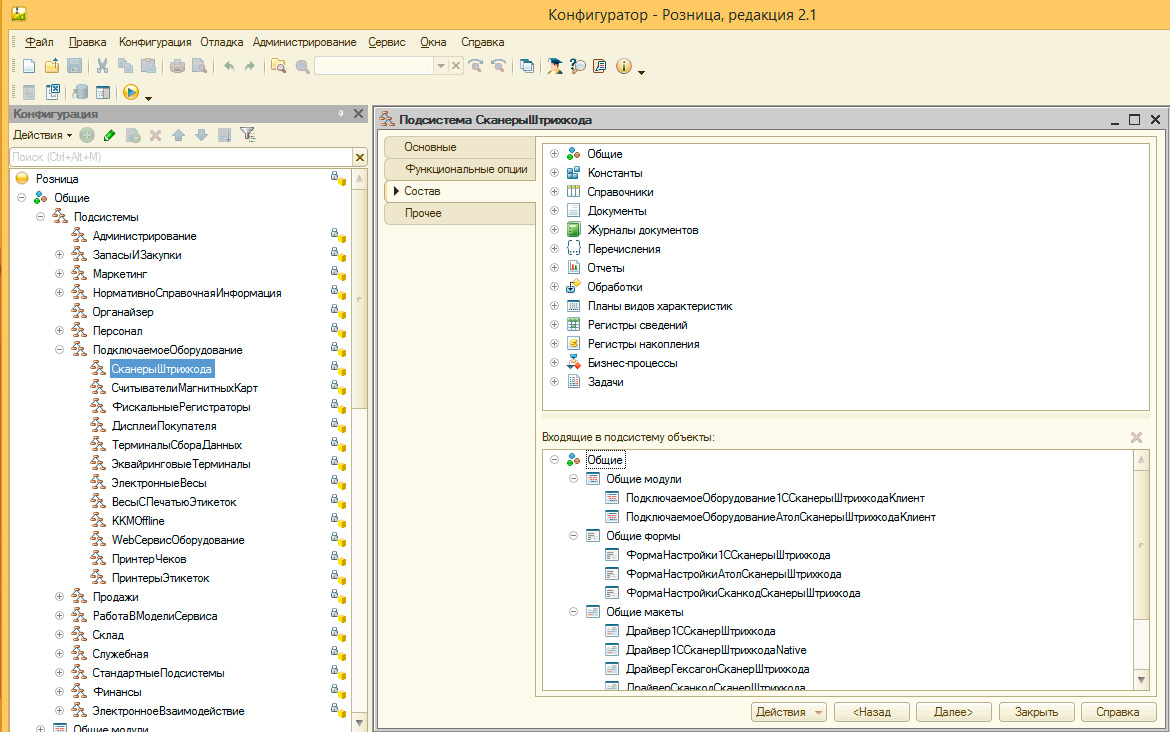Expand the Справочники node in the Состав tree
This screenshot has width=1170, height=732.
[553, 192]
